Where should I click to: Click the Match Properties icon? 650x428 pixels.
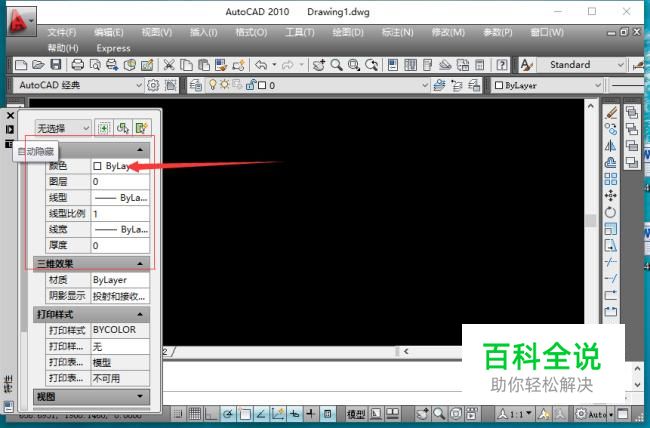click(x=221, y=65)
